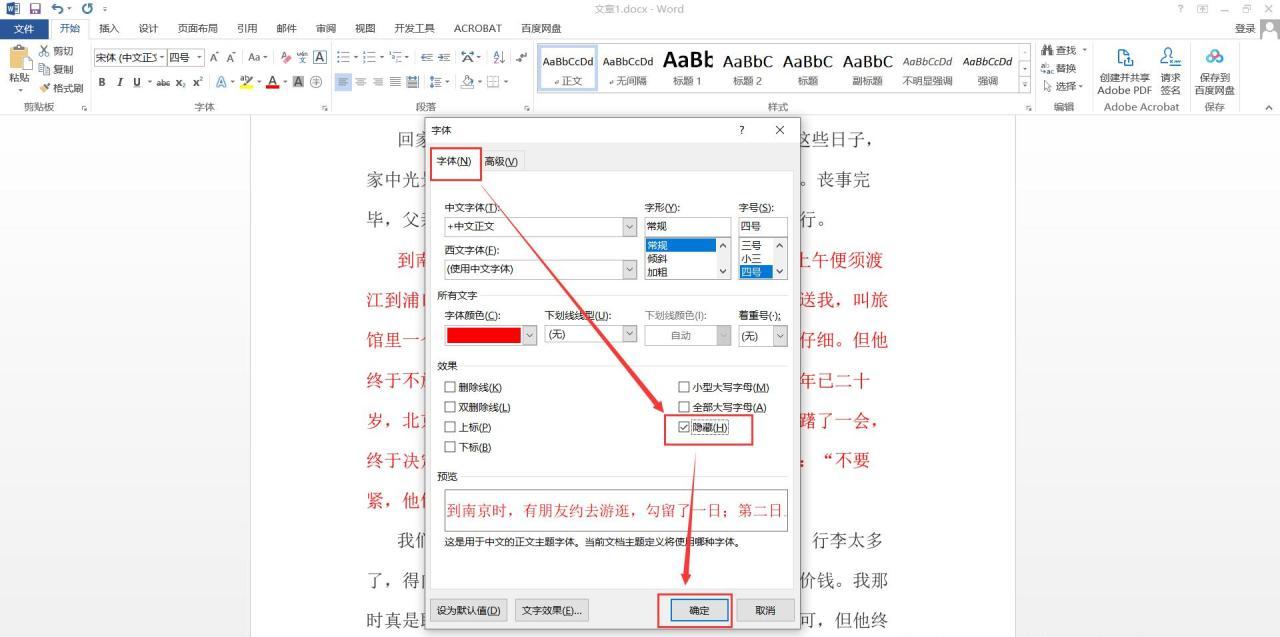
Task: Switch to the Font (字体) dialog tab
Action: (x=454, y=161)
